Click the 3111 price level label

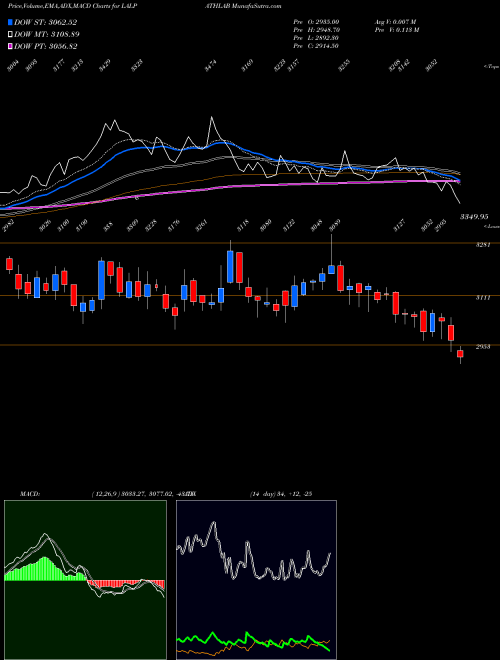coord(483,298)
